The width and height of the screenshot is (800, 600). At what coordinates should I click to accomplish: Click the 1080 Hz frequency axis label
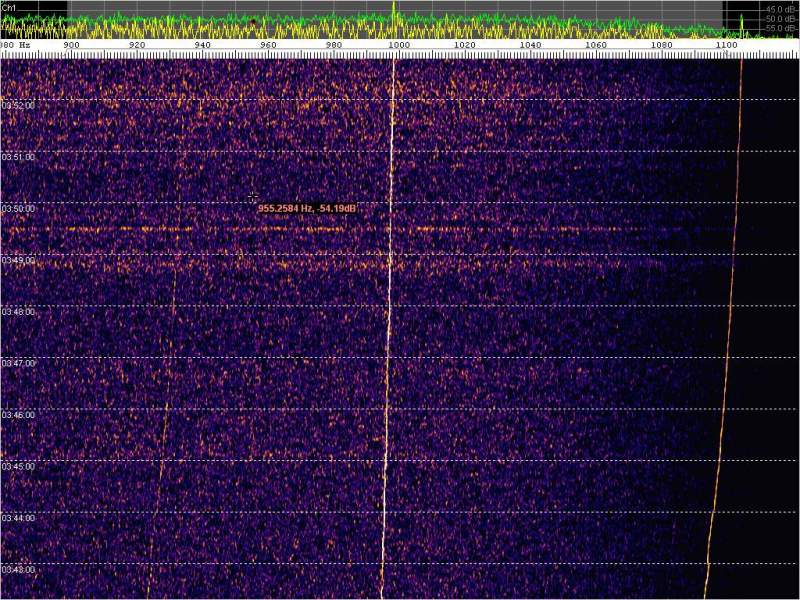tap(661, 45)
